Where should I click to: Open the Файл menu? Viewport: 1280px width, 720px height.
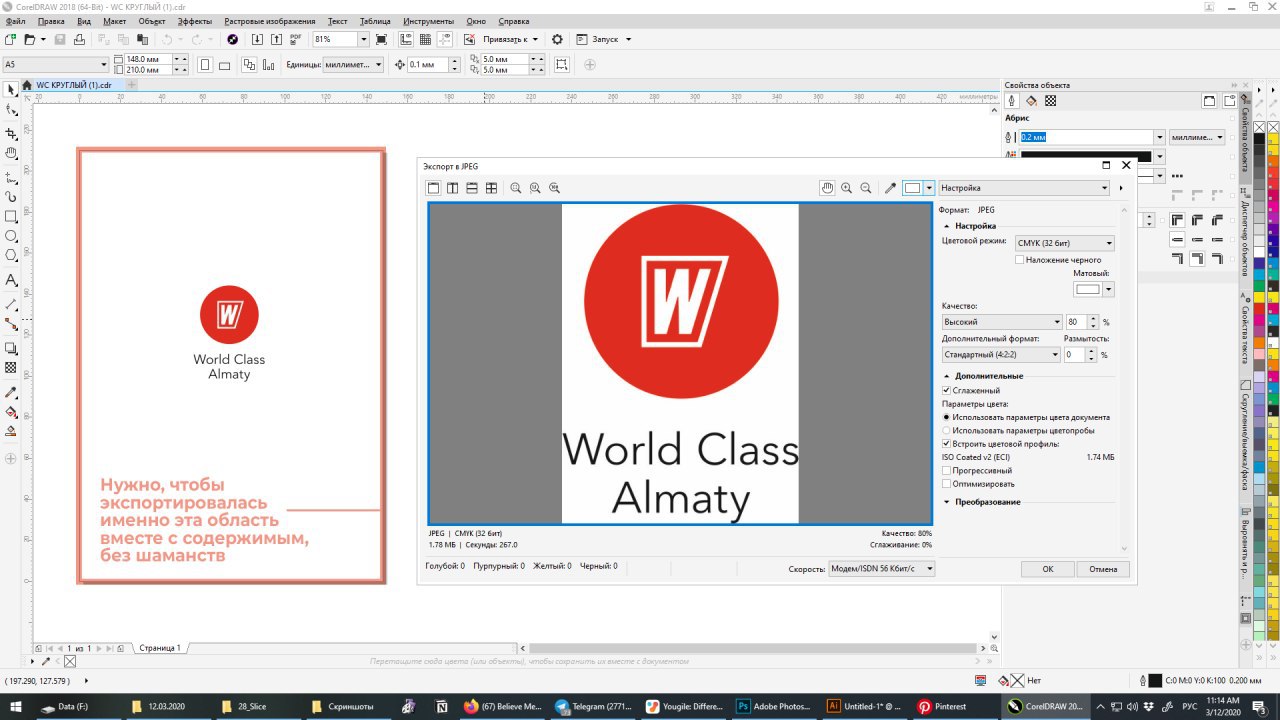16,21
